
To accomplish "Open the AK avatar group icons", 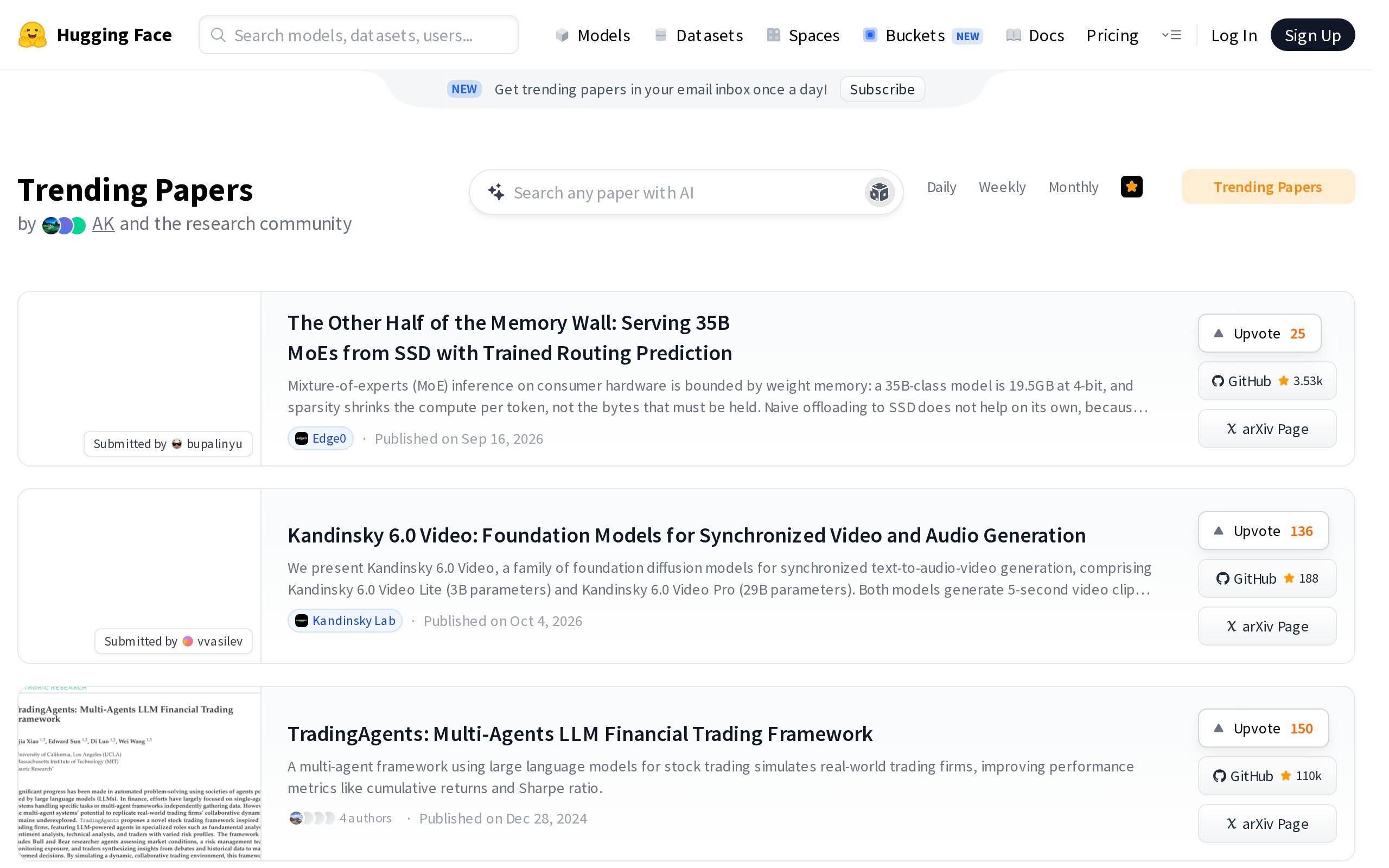I will (63, 225).
